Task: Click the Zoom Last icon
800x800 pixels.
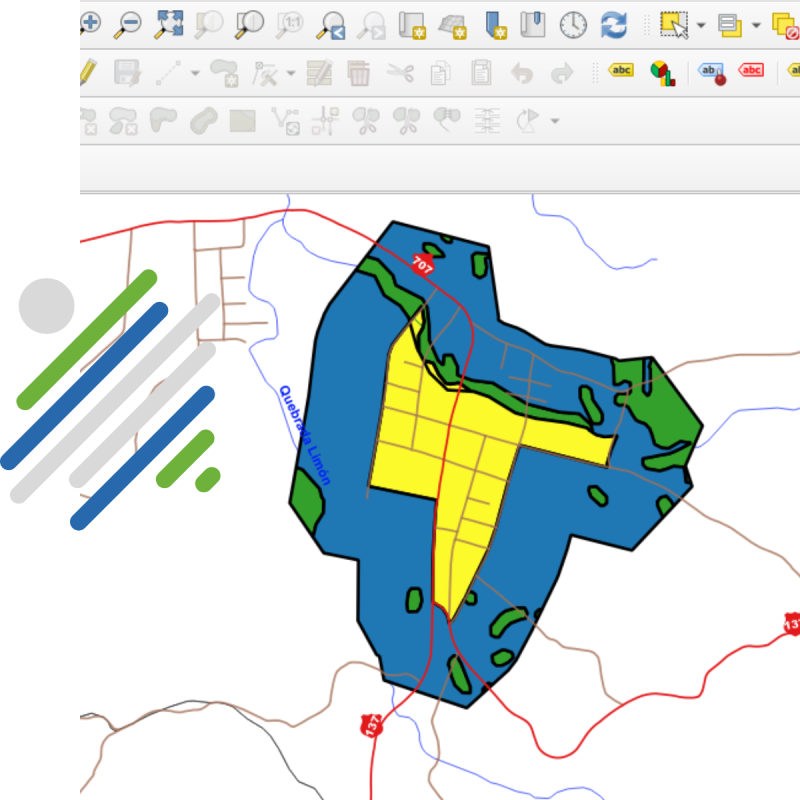Action: [331, 25]
